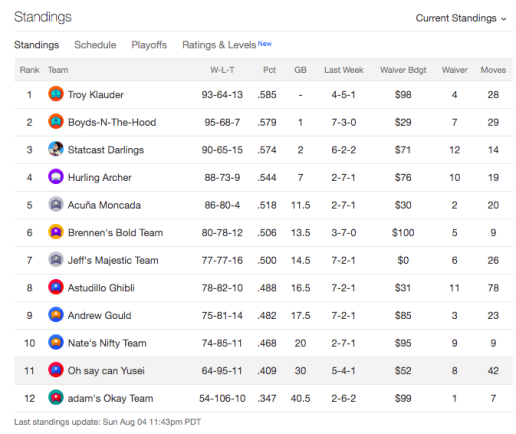Screen dimensions: 516x434
Task: Open the Current Standings dropdown
Action: (x=461, y=18)
